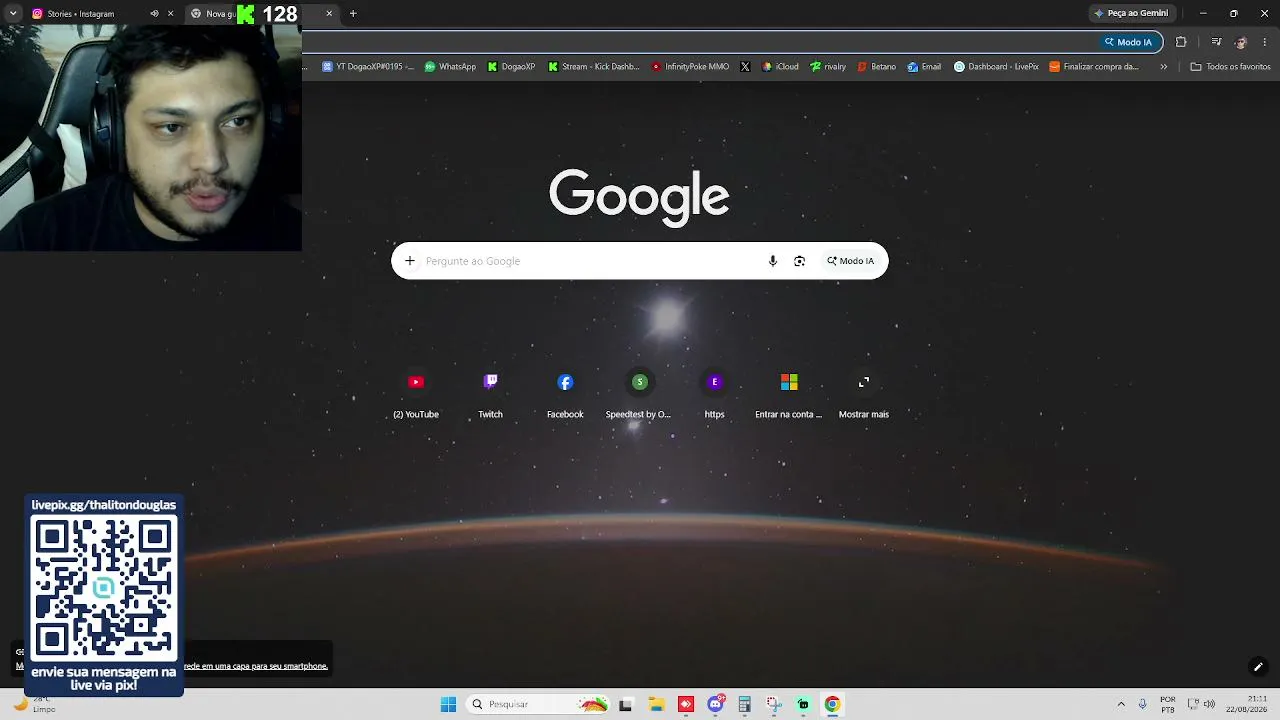
Task: Click Modo IA button in address bar
Action: click(1129, 42)
